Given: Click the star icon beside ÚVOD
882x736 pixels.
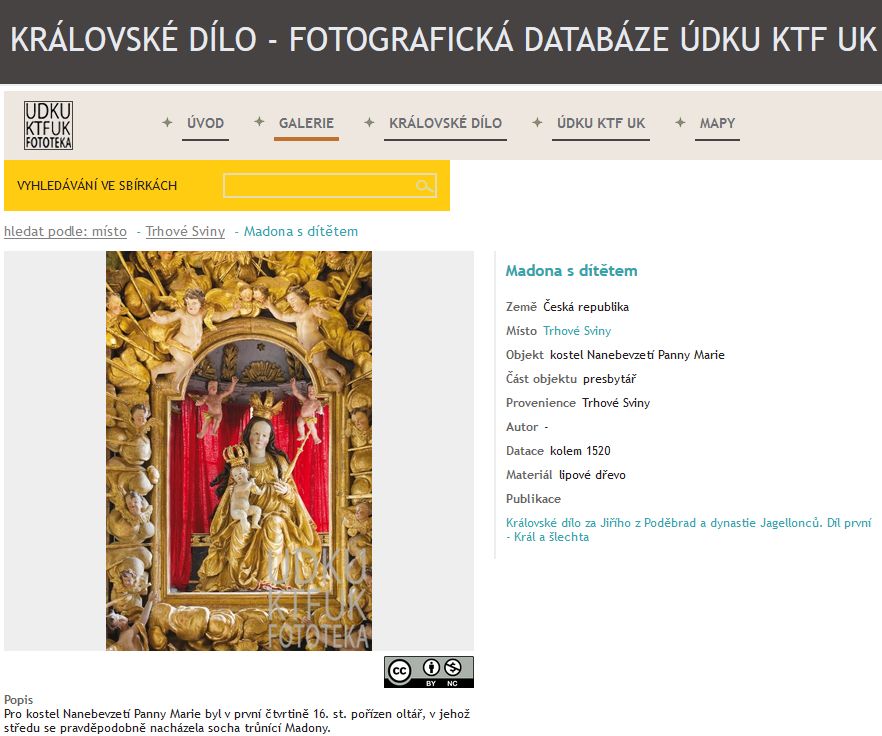Looking at the screenshot, I should 167,122.
